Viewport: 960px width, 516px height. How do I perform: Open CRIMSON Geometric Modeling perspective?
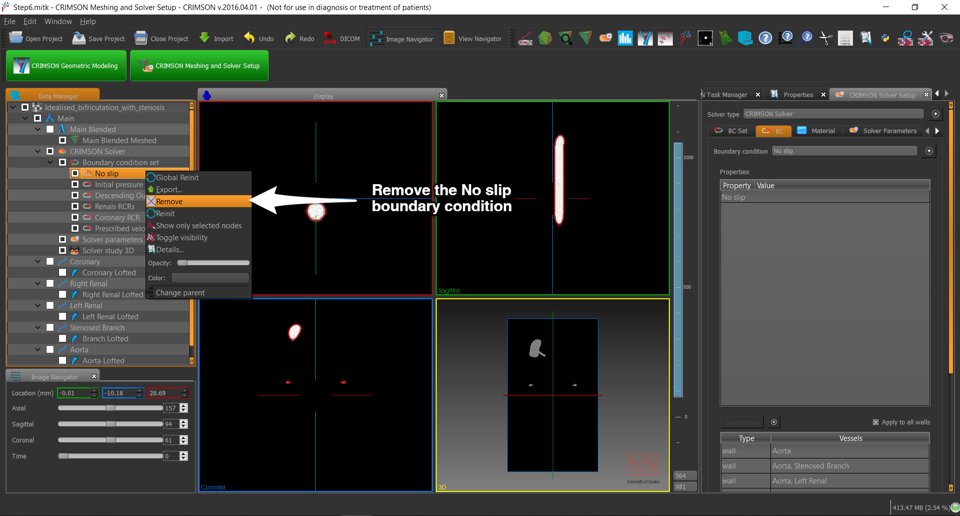pos(66,66)
